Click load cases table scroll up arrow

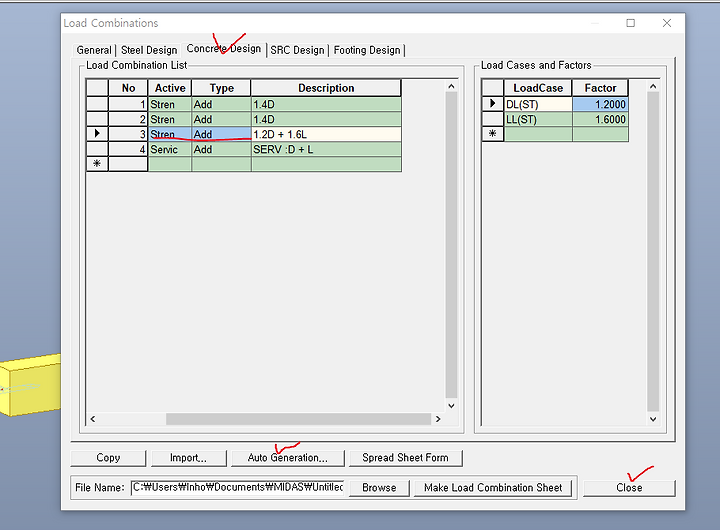[653, 86]
